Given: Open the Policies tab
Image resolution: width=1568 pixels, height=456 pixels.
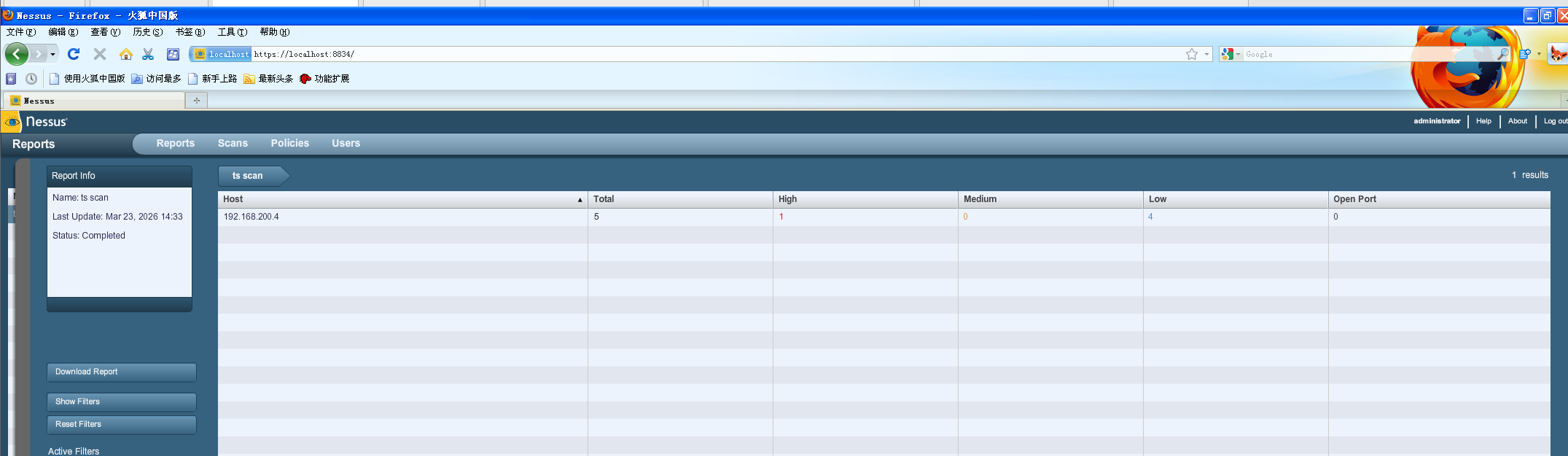Looking at the screenshot, I should tap(289, 144).
